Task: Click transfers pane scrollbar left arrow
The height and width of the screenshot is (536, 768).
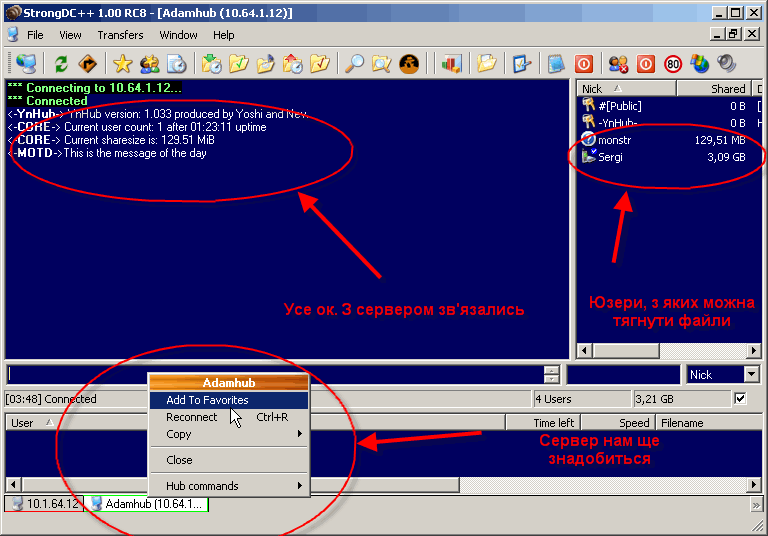Action: coord(13,485)
